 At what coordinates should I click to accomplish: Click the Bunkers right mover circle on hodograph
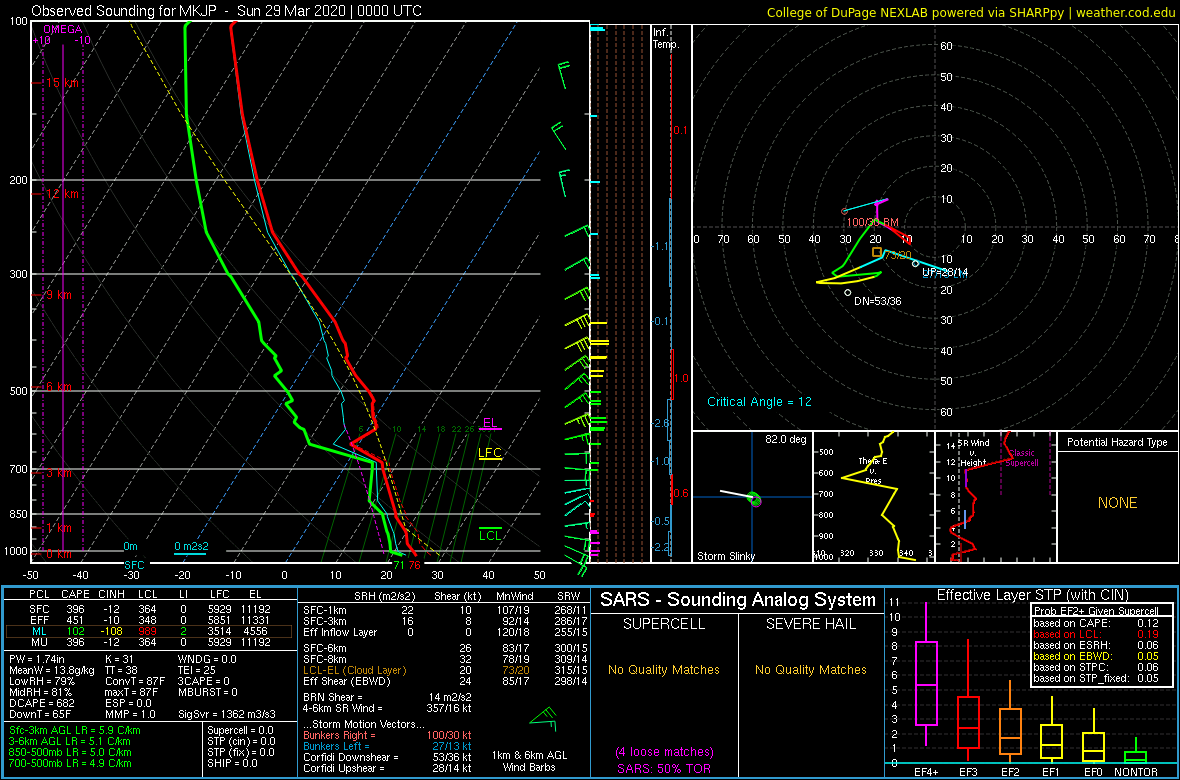[x=844, y=211]
